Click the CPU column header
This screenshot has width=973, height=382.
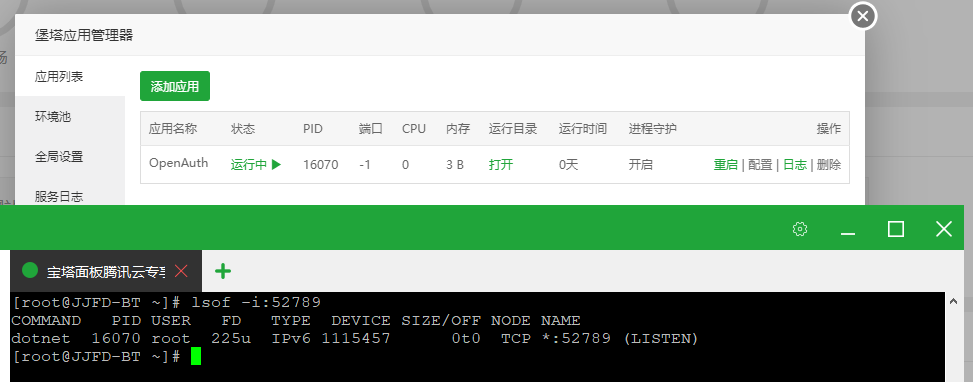(414, 128)
